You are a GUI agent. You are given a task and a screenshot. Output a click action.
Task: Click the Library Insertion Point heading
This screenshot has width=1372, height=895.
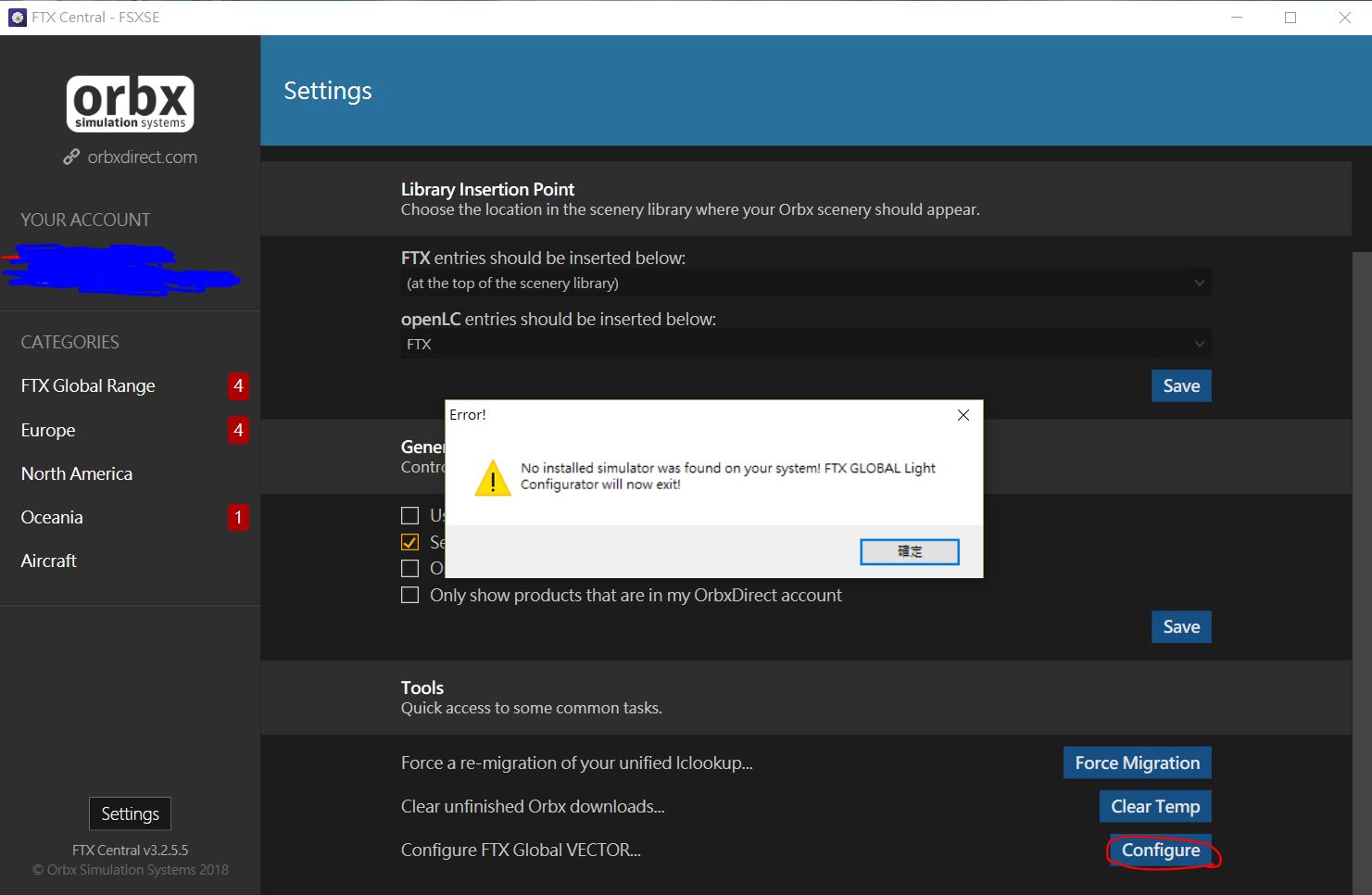coord(487,189)
